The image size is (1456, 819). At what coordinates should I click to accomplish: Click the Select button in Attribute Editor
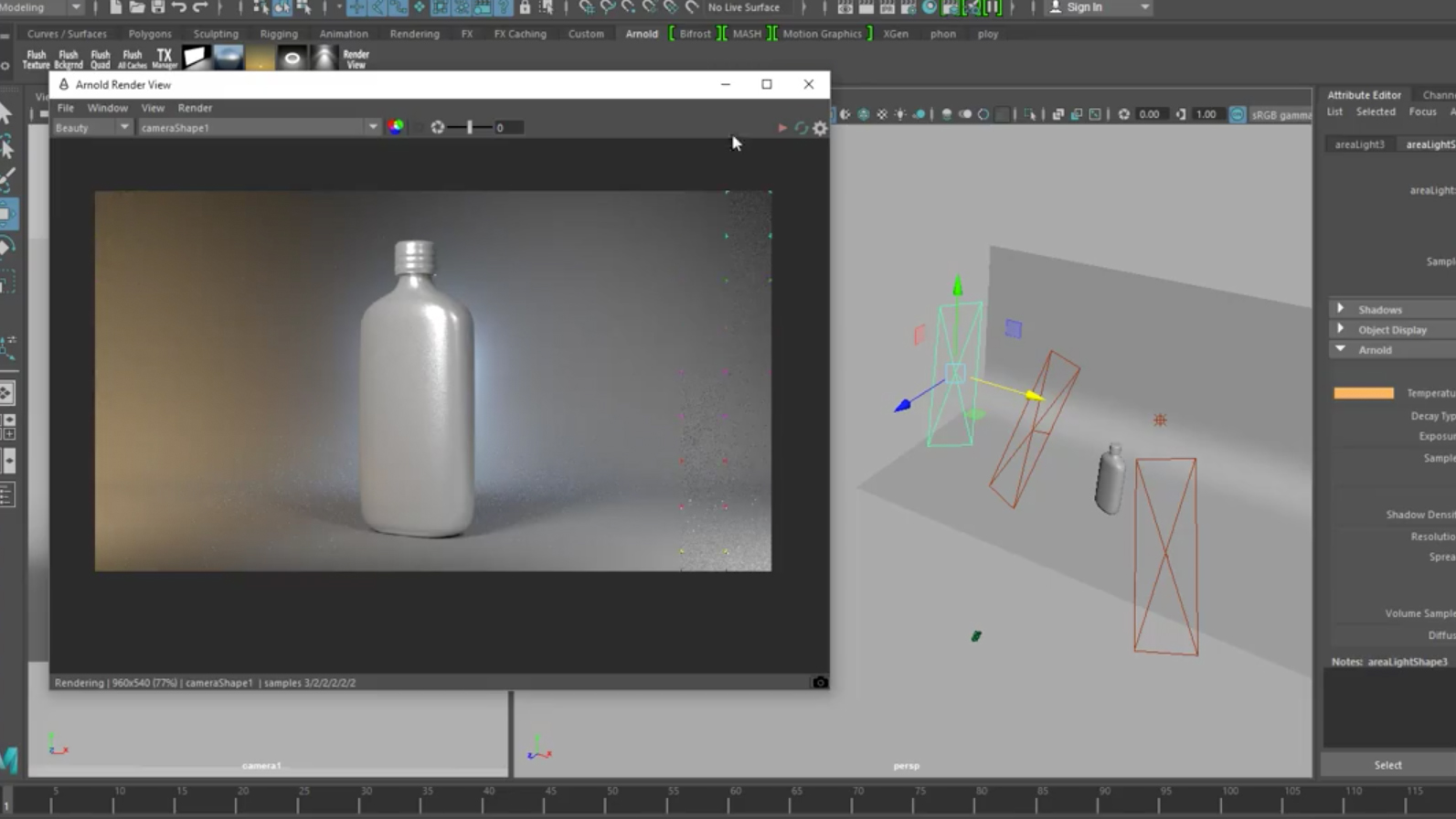click(1387, 765)
